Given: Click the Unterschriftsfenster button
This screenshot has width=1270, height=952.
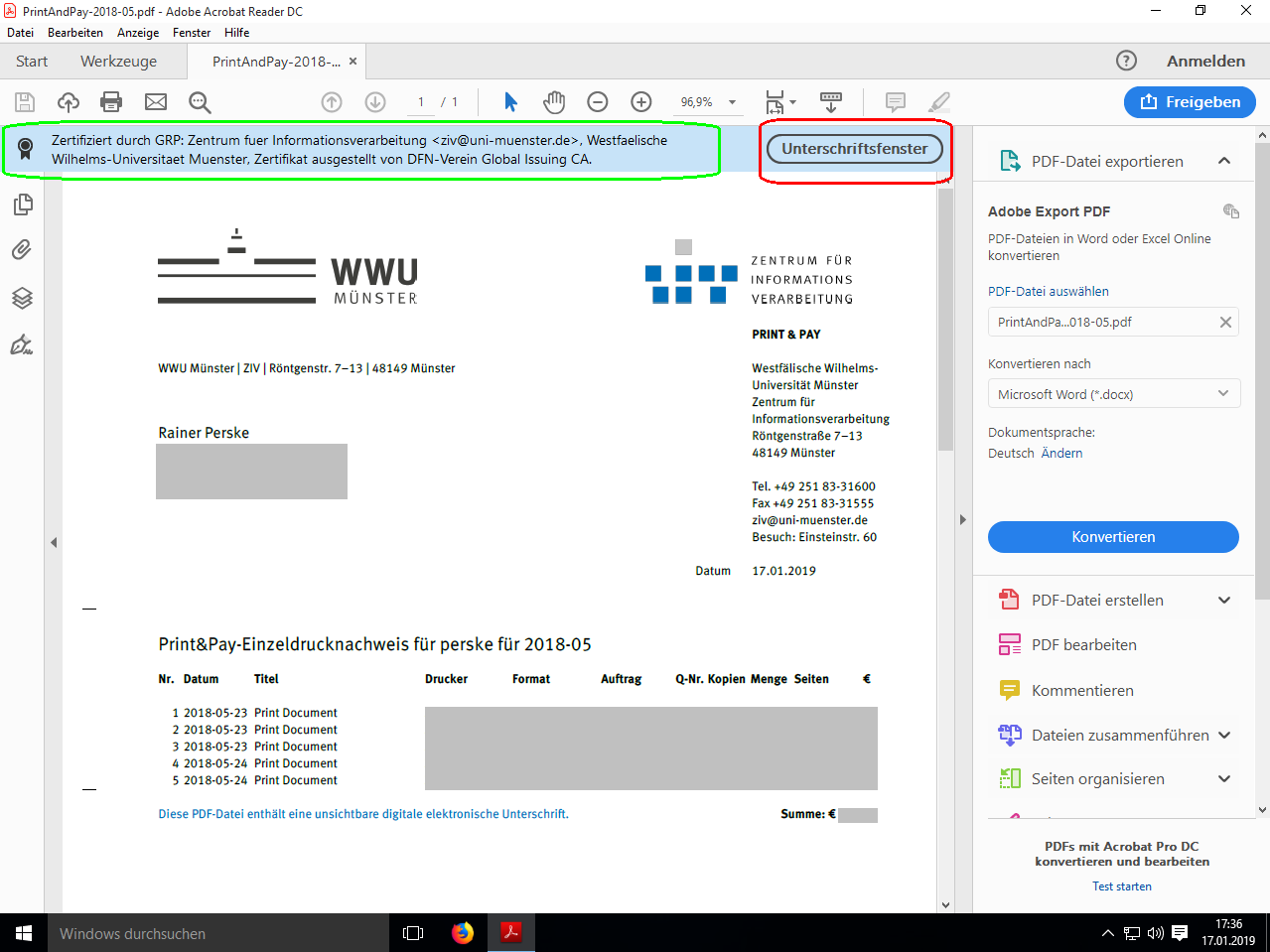Looking at the screenshot, I should pyautogui.click(x=854, y=149).
